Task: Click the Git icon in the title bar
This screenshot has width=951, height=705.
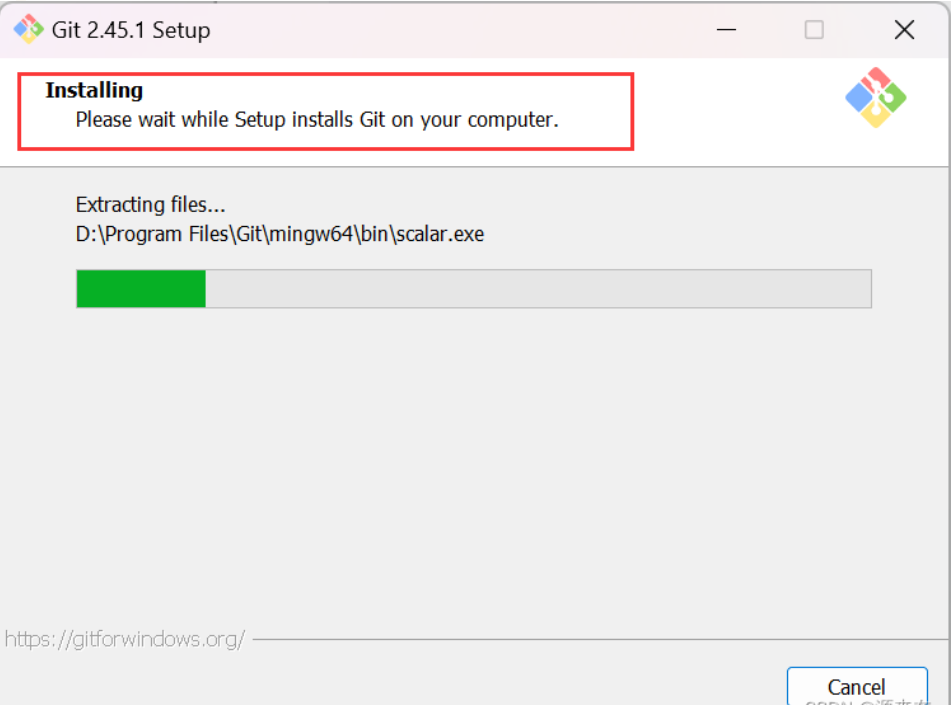Action: 28,30
